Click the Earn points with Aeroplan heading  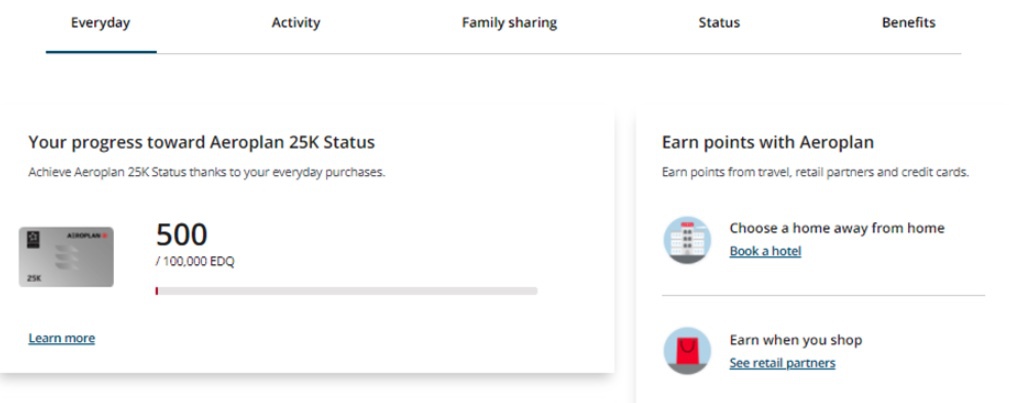pos(768,143)
